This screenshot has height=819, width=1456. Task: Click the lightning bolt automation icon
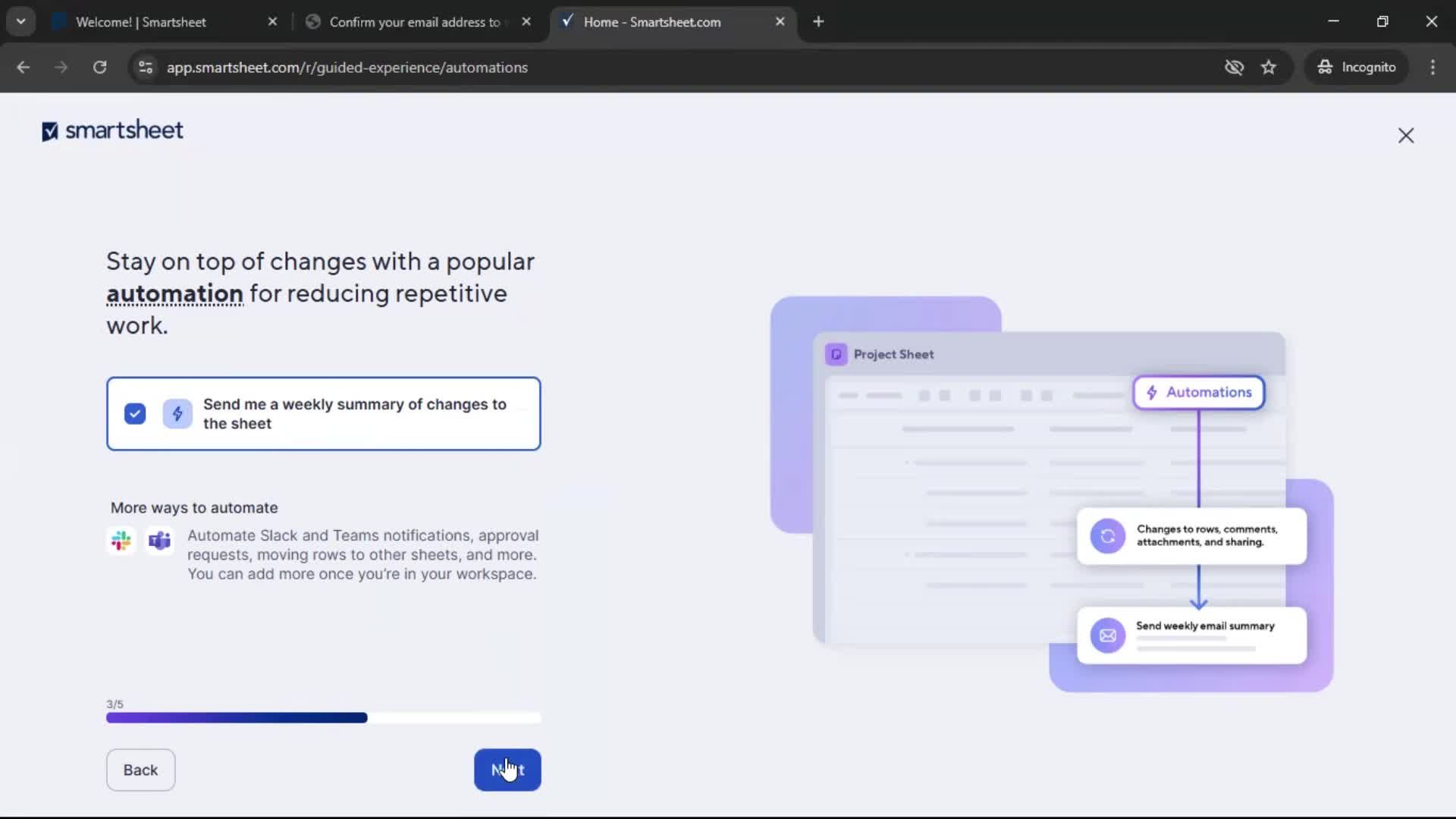177,413
